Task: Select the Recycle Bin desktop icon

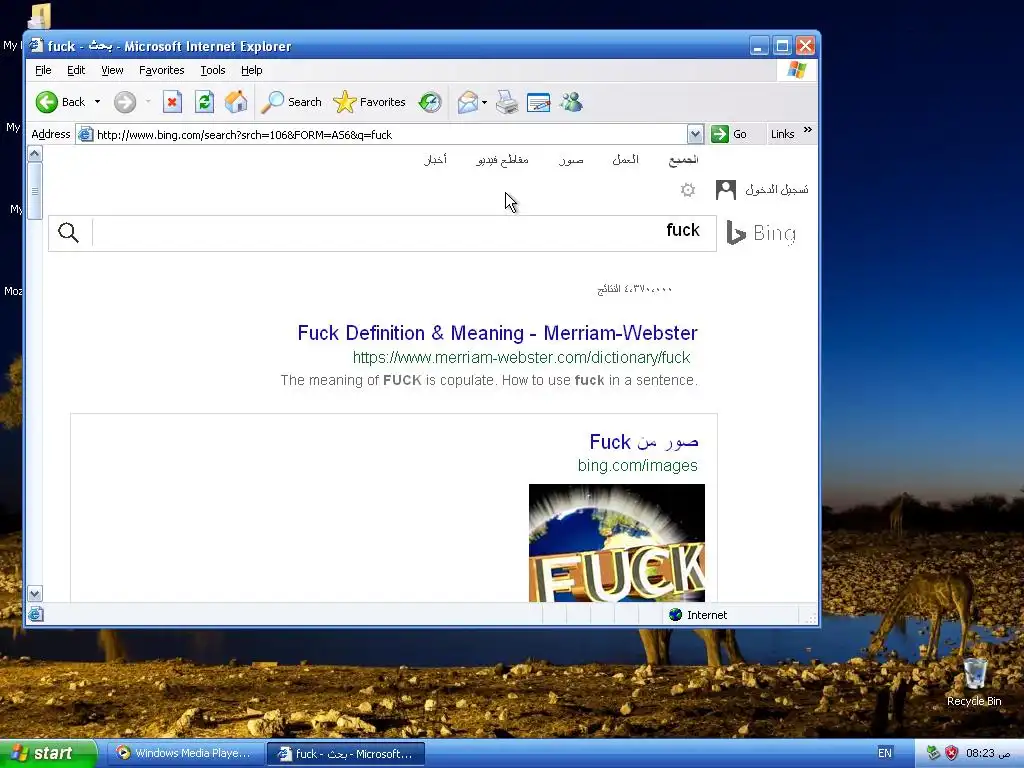Action: (x=974, y=682)
